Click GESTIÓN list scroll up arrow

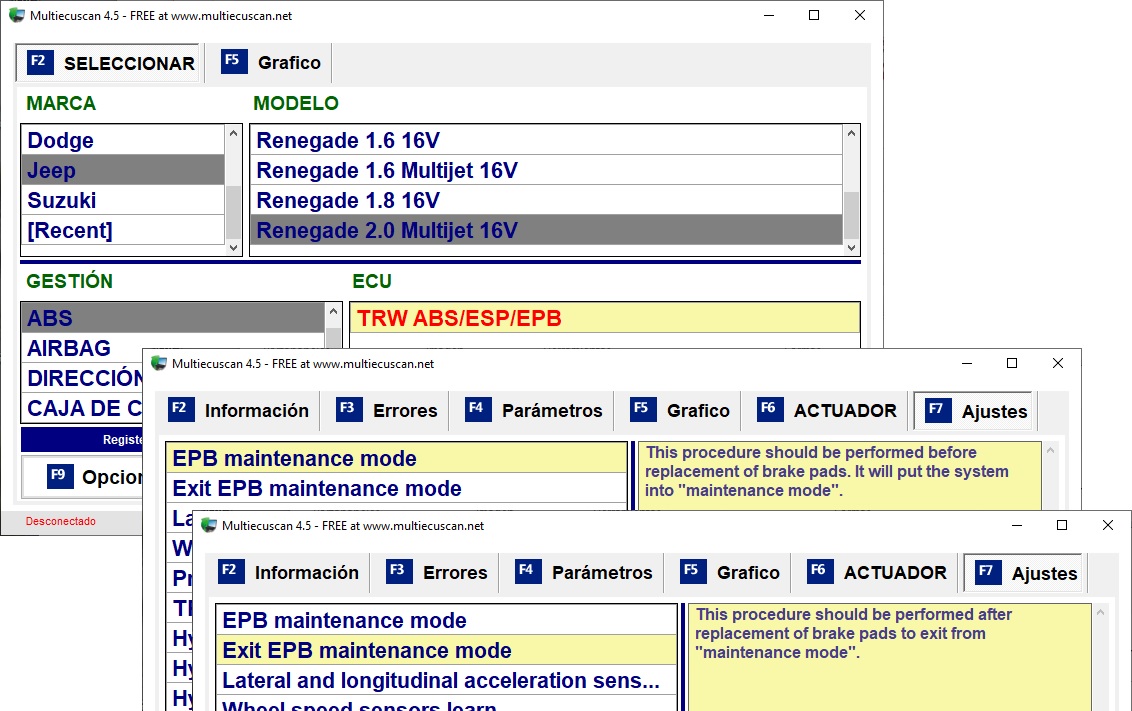pyautogui.click(x=333, y=312)
